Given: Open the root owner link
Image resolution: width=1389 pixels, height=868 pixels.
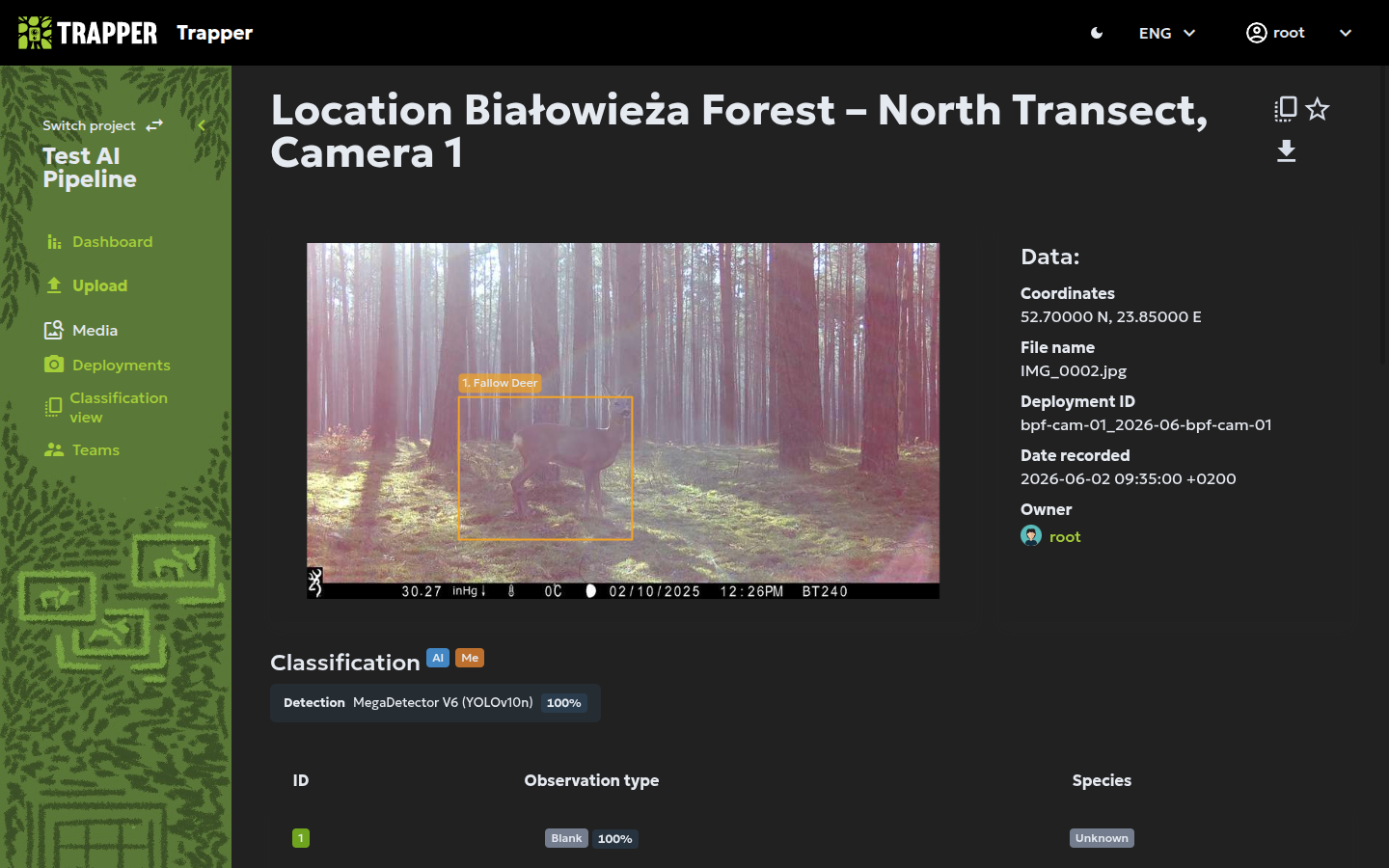Looking at the screenshot, I should (1065, 537).
